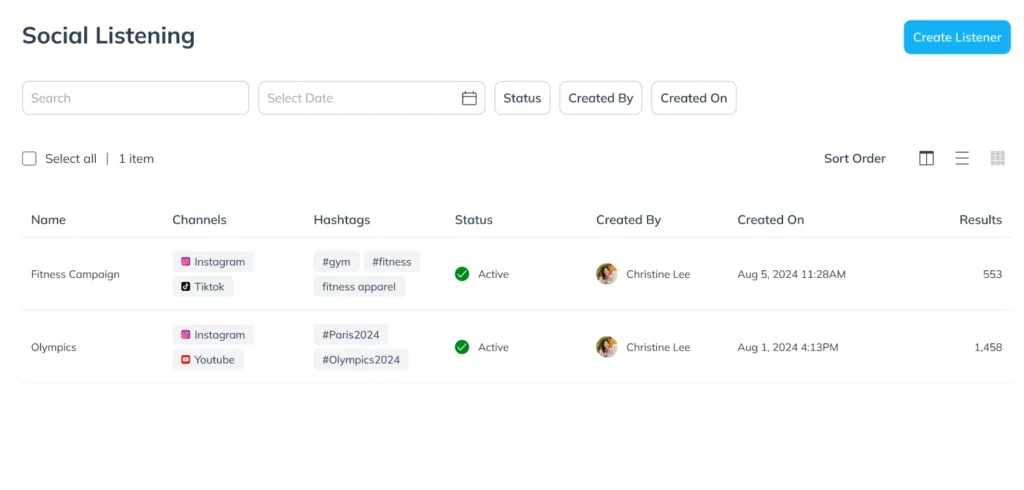Switch to column layout view icon
Viewport: 1024px width, 490px height.
926,158
